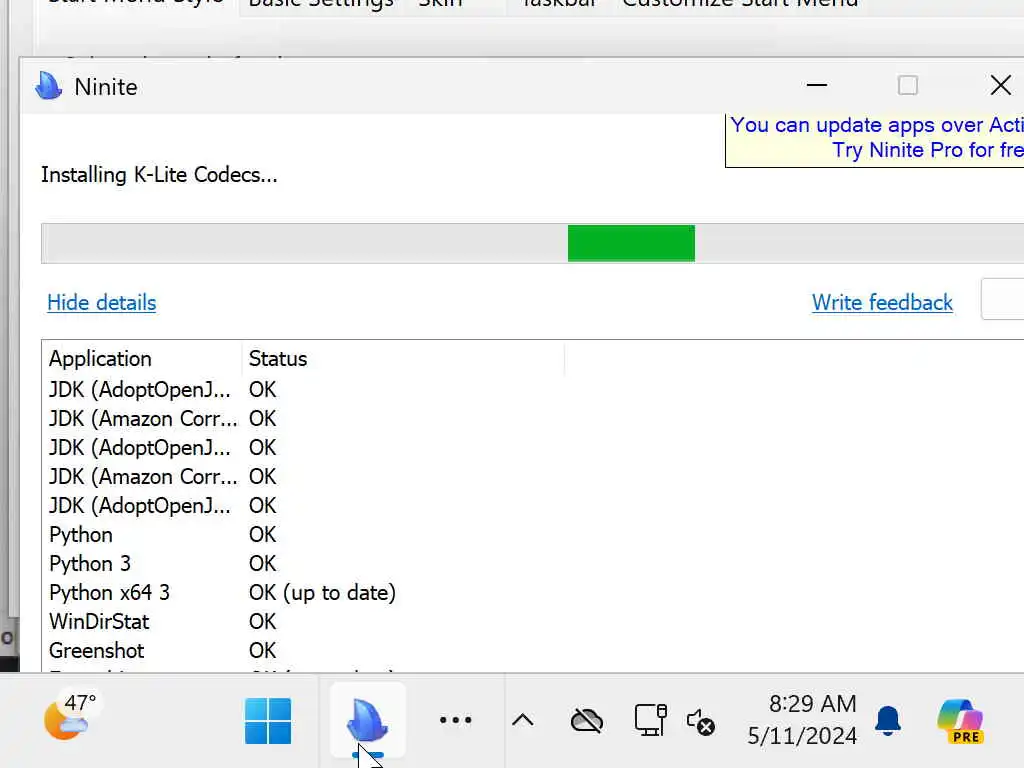
Task: Open the network/display tray icon
Action: point(650,720)
